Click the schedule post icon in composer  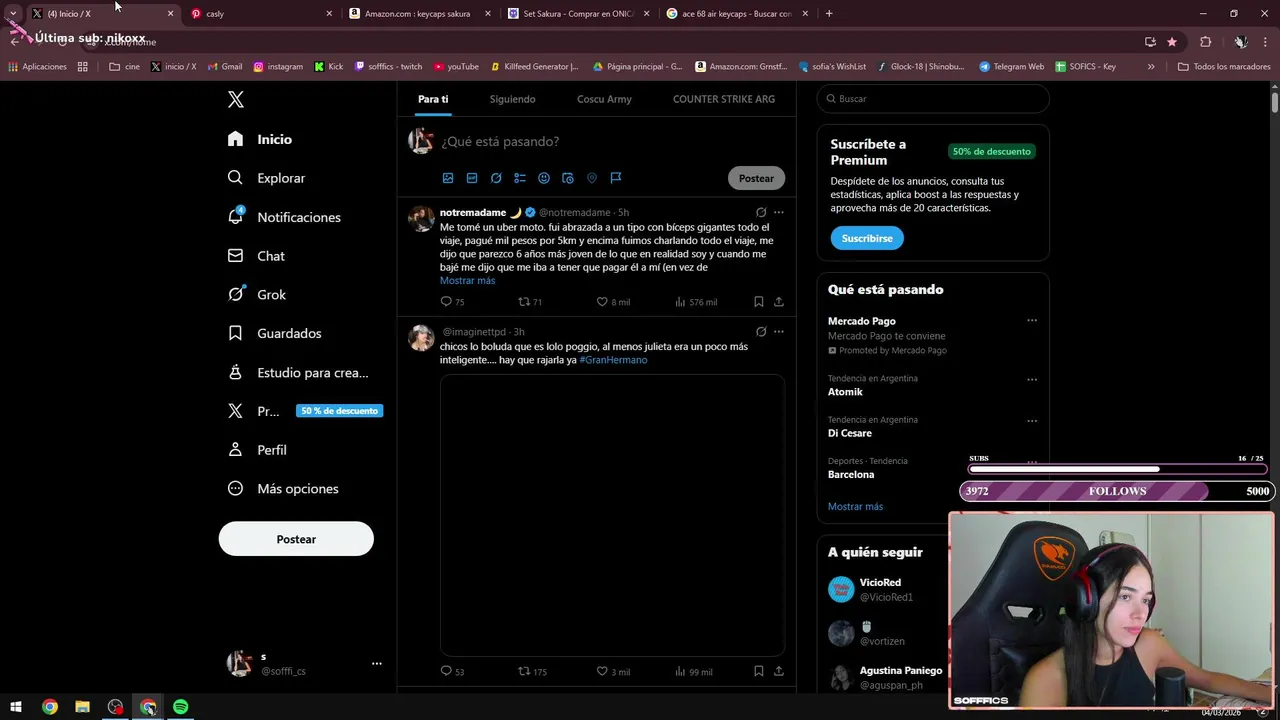pos(568,178)
